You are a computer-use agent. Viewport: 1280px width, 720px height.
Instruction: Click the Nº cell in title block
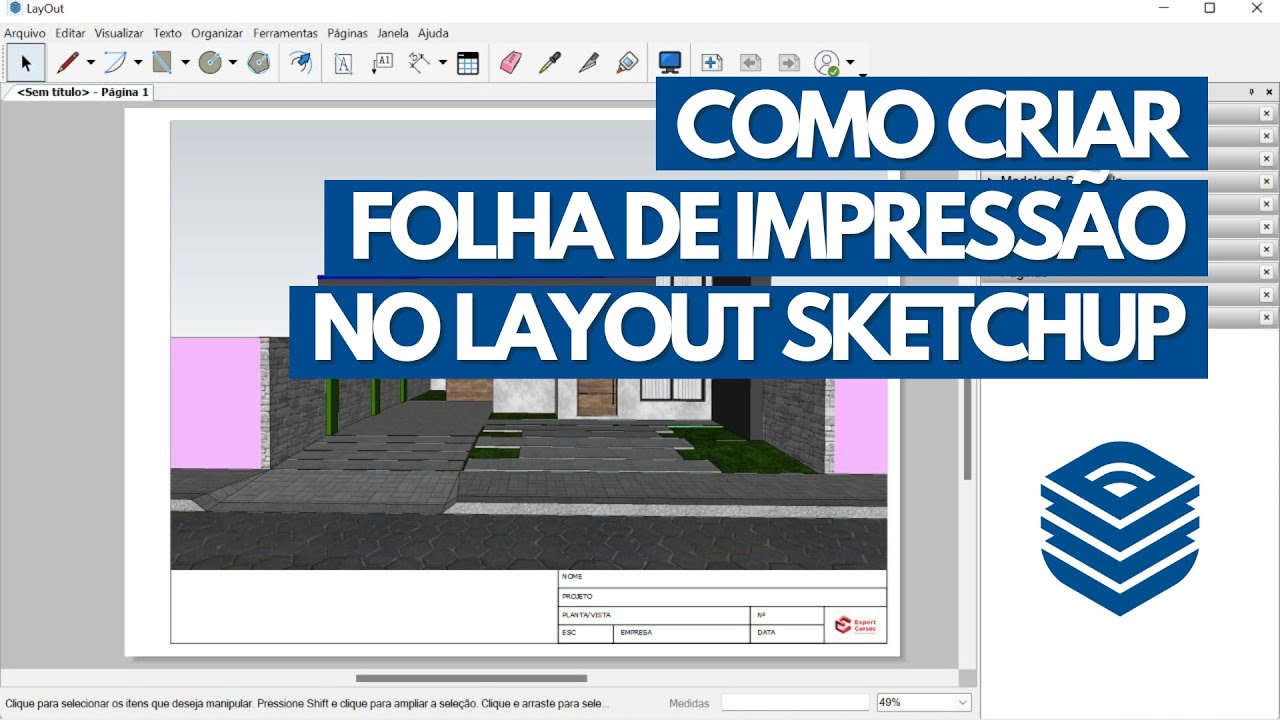pos(788,615)
